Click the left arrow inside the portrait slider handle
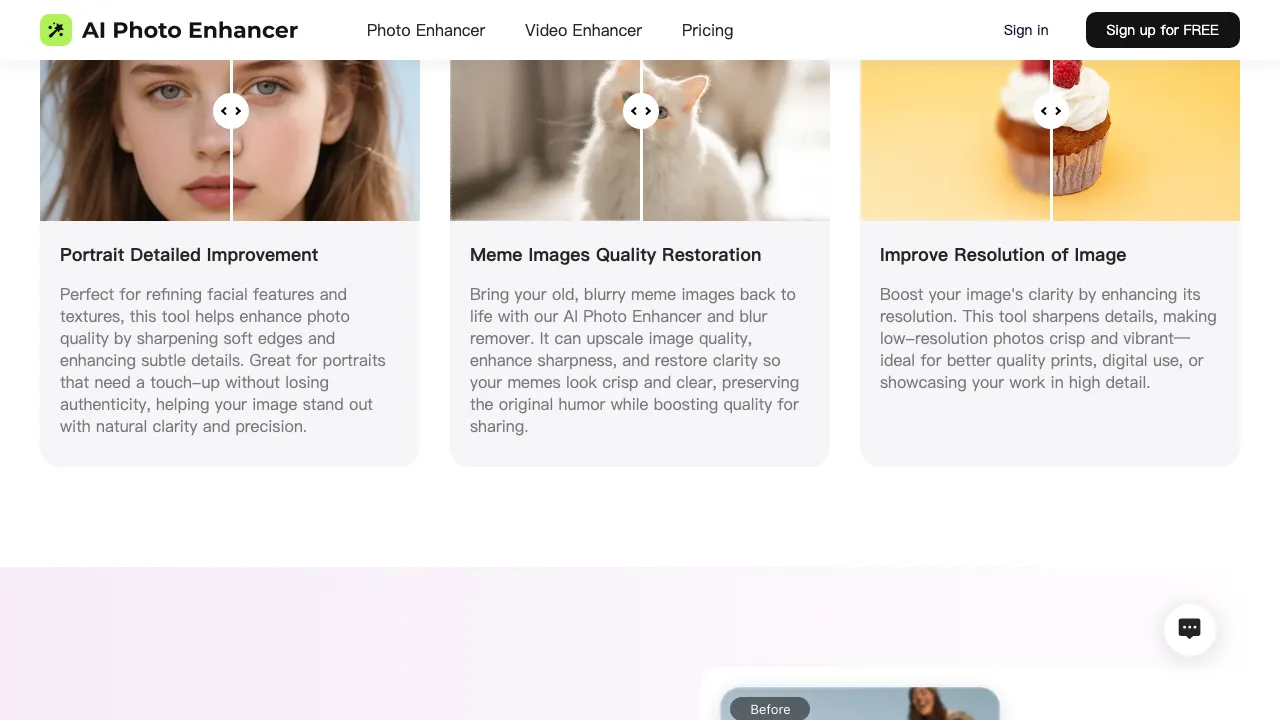The width and height of the screenshot is (1280, 720). 225,111
